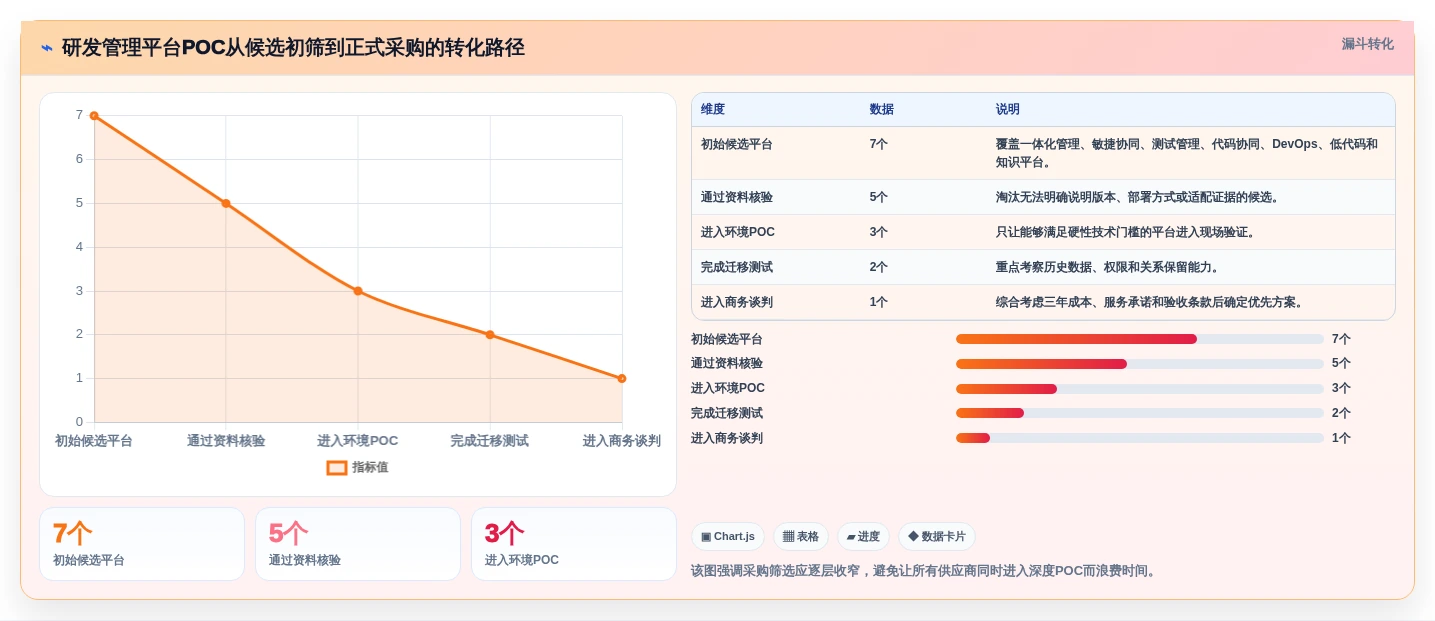Click the 7个 初始候选平台 data card
Image resolution: width=1435 pixels, height=621 pixels.
tap(142, 544)
